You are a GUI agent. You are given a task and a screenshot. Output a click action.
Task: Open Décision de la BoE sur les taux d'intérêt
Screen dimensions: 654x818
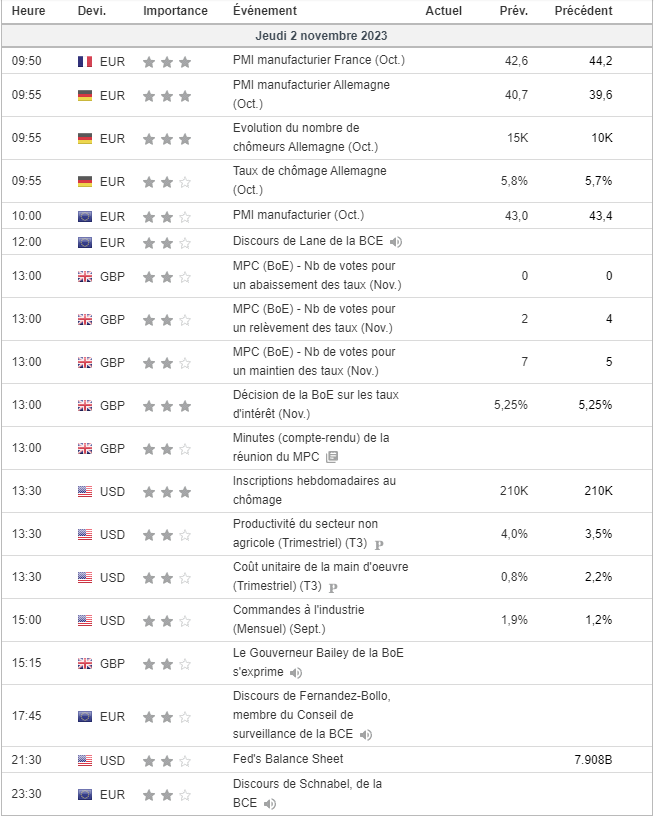tap(315, 403)
